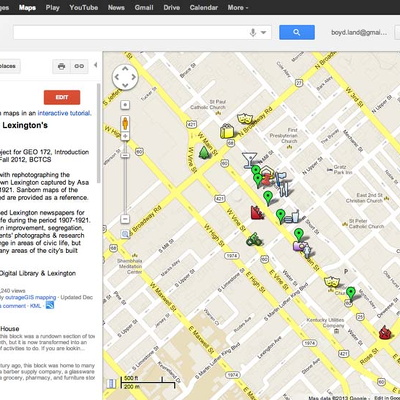Collapse the side panel arrow
The height and width of the screenshot is (400, 400).
(x=95, y=65)
